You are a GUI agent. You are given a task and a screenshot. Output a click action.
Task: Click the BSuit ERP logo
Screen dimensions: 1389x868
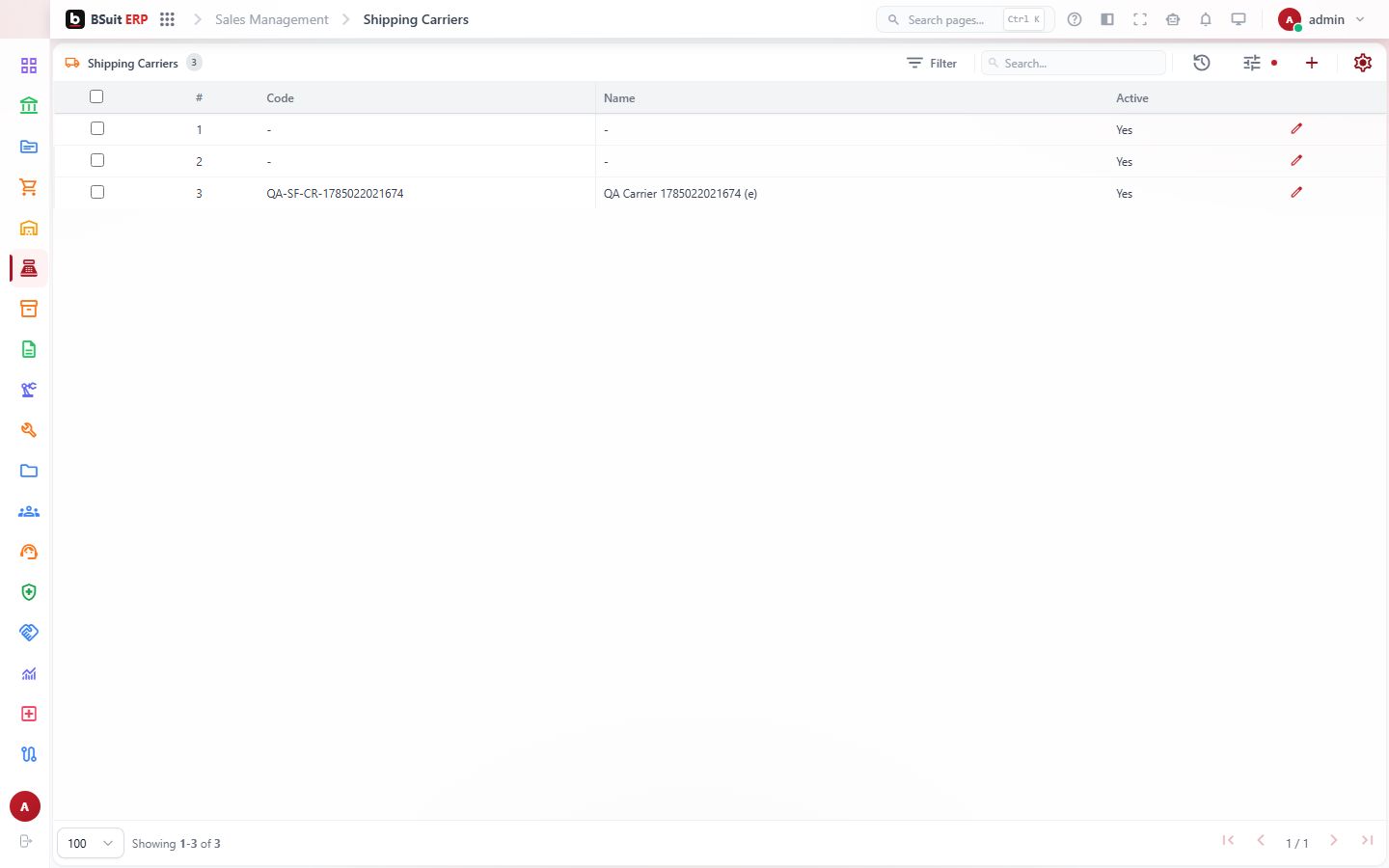pos(107,19)
